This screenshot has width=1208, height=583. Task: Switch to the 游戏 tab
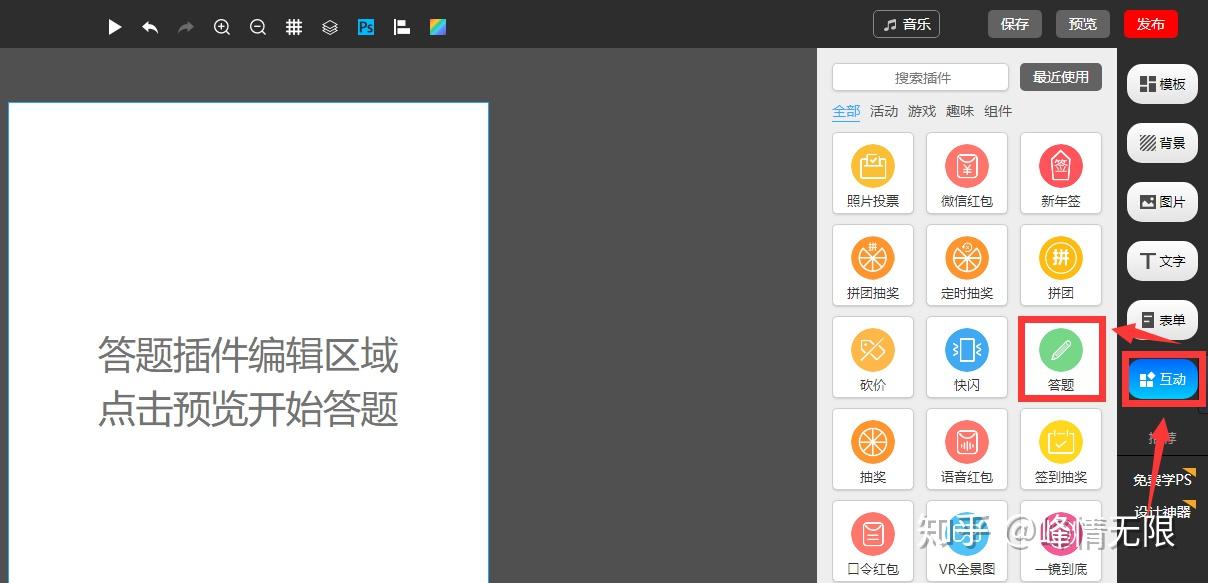(x=922, y=111)
